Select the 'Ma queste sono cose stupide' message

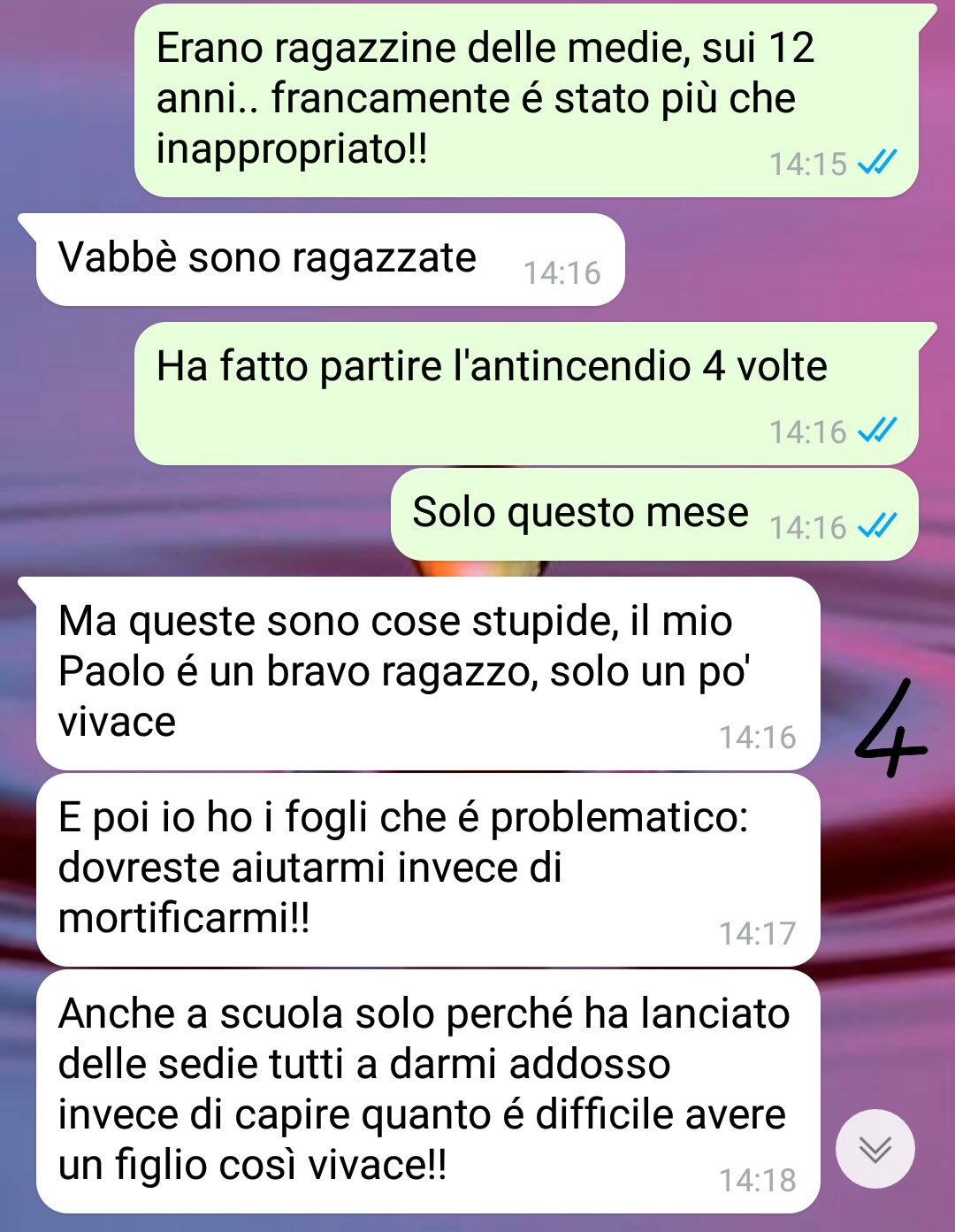[x=428, y=673]
